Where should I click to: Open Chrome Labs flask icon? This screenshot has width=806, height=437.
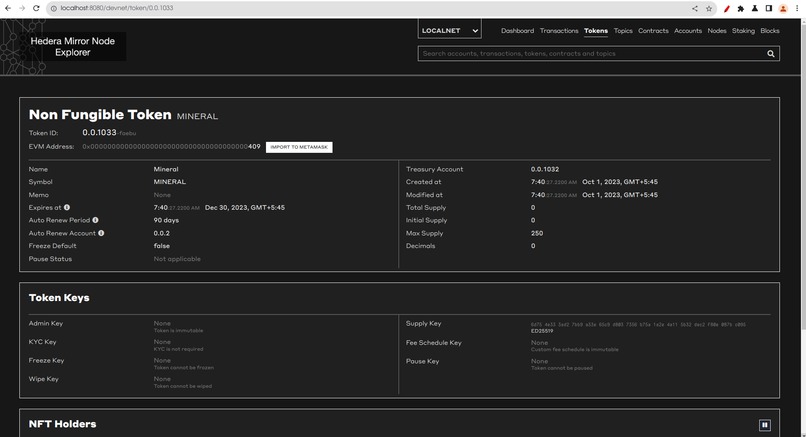tap(755, 8)
